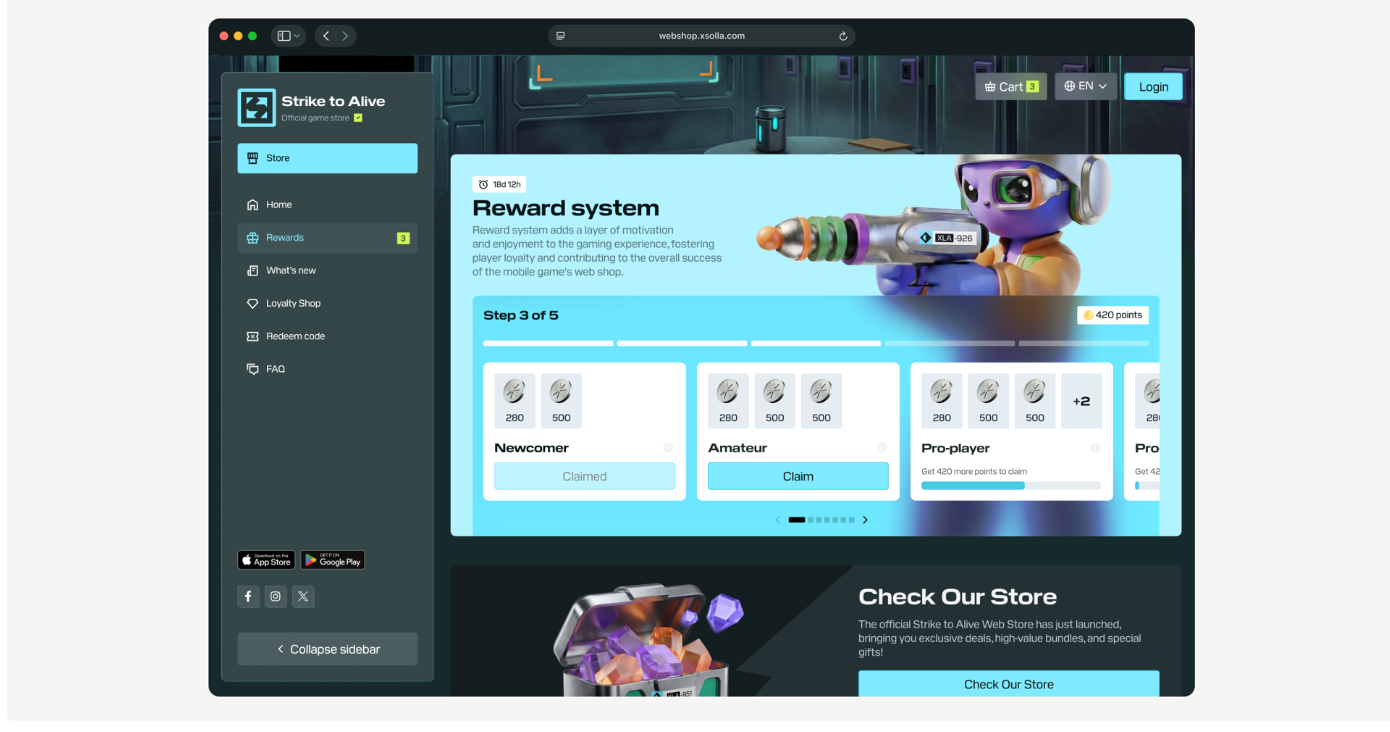Open the FAQ sidebar item
Image resolution: width=1390 pixels, height=732 pixels.
[327, 369]
